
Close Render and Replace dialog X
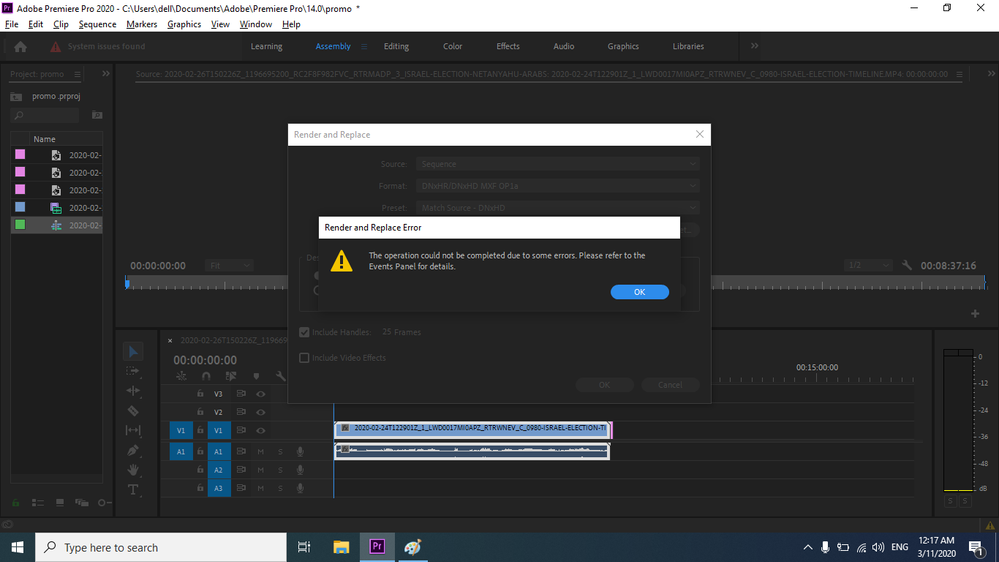click(x=700, y=134)
